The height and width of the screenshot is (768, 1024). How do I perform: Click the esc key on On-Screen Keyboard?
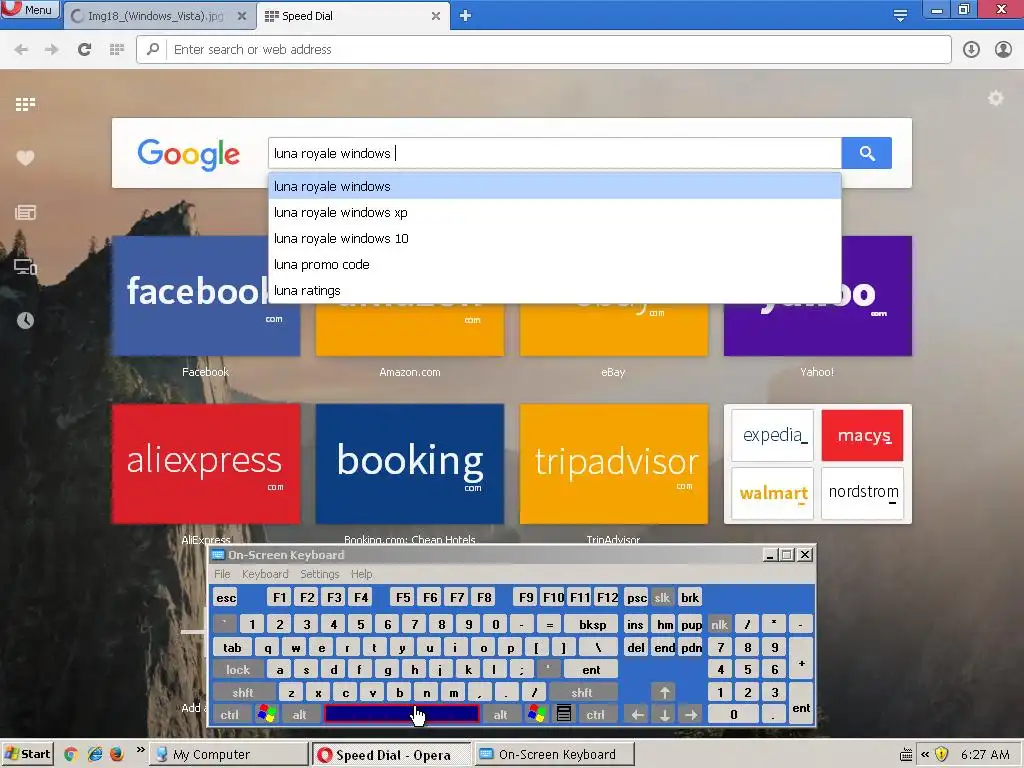(226, 598)
